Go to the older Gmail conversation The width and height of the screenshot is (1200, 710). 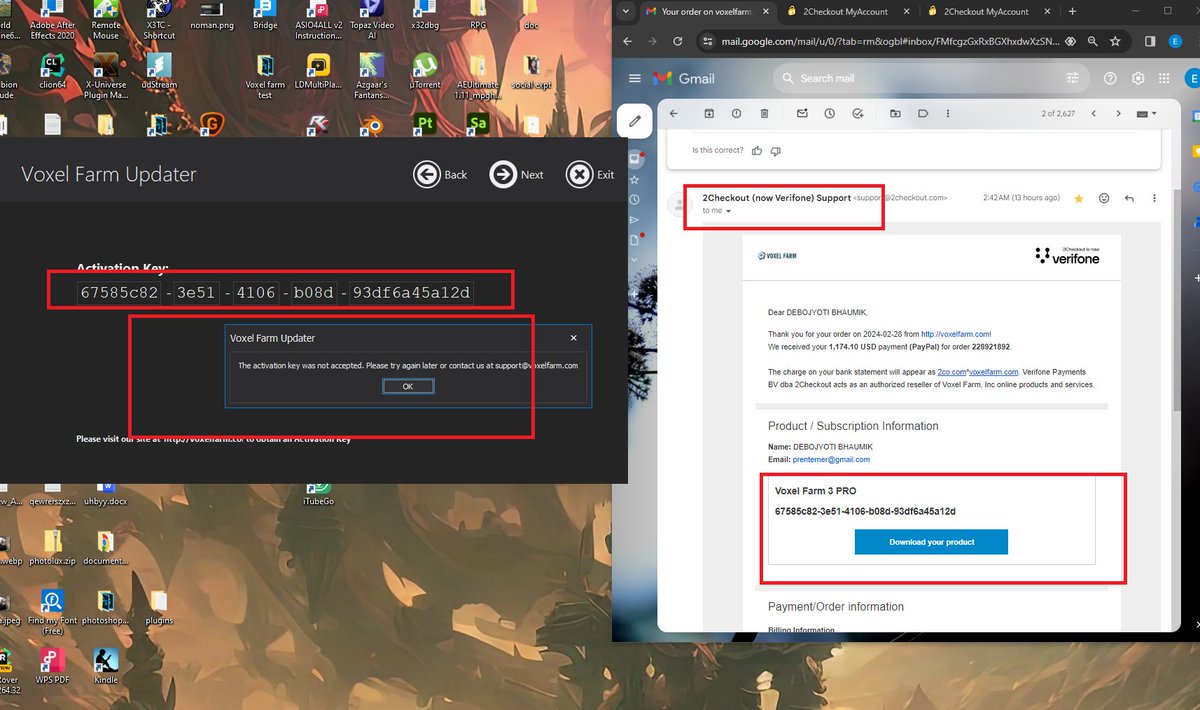point(1118,114)
